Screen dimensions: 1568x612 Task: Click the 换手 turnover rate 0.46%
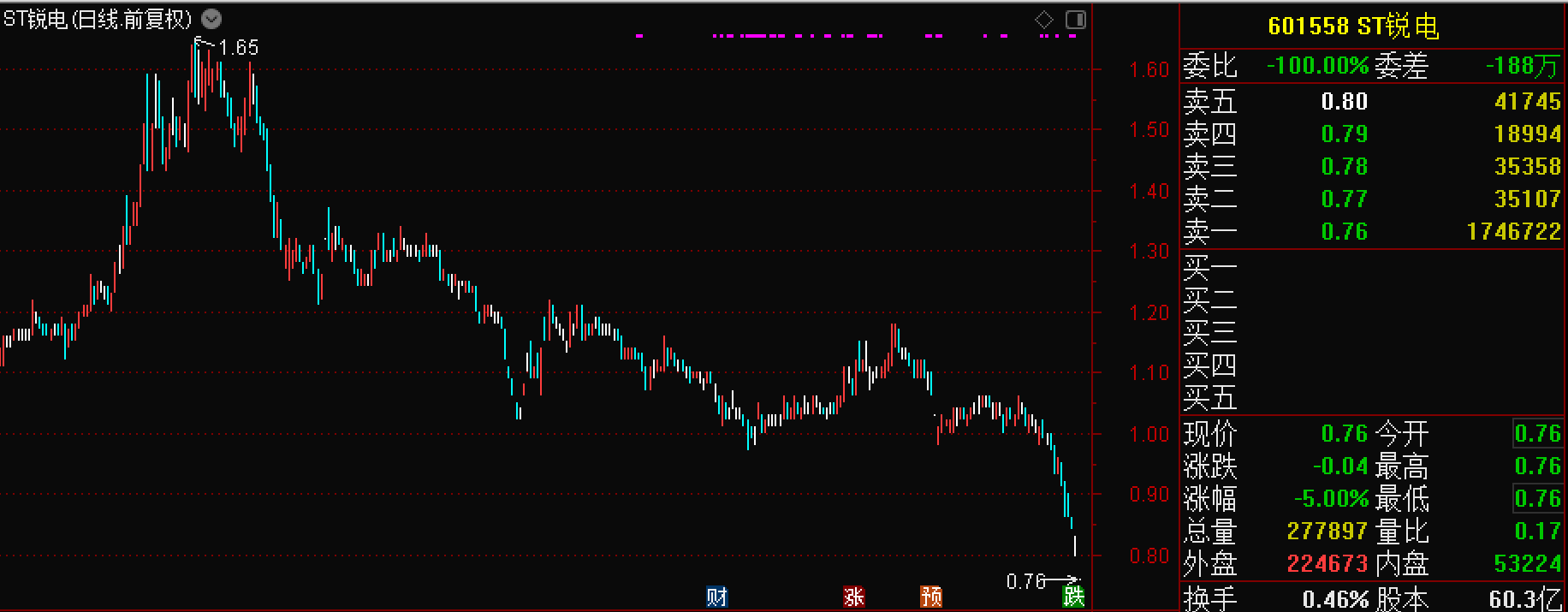click(1335, 599)
